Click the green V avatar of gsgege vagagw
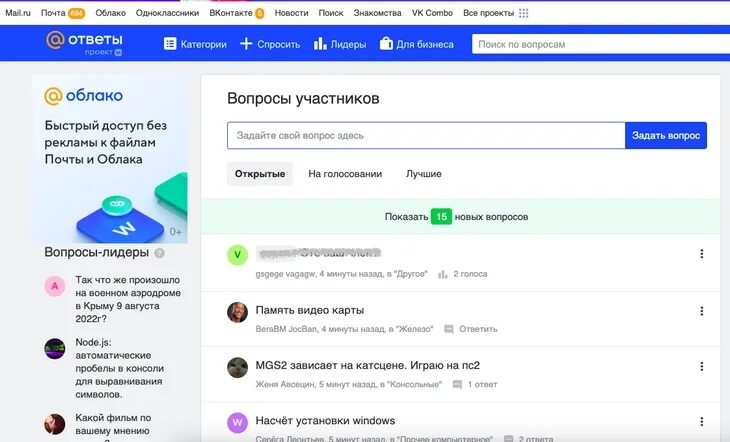The width and height of the screenshot is (730, 442). (x=237, y=255)
